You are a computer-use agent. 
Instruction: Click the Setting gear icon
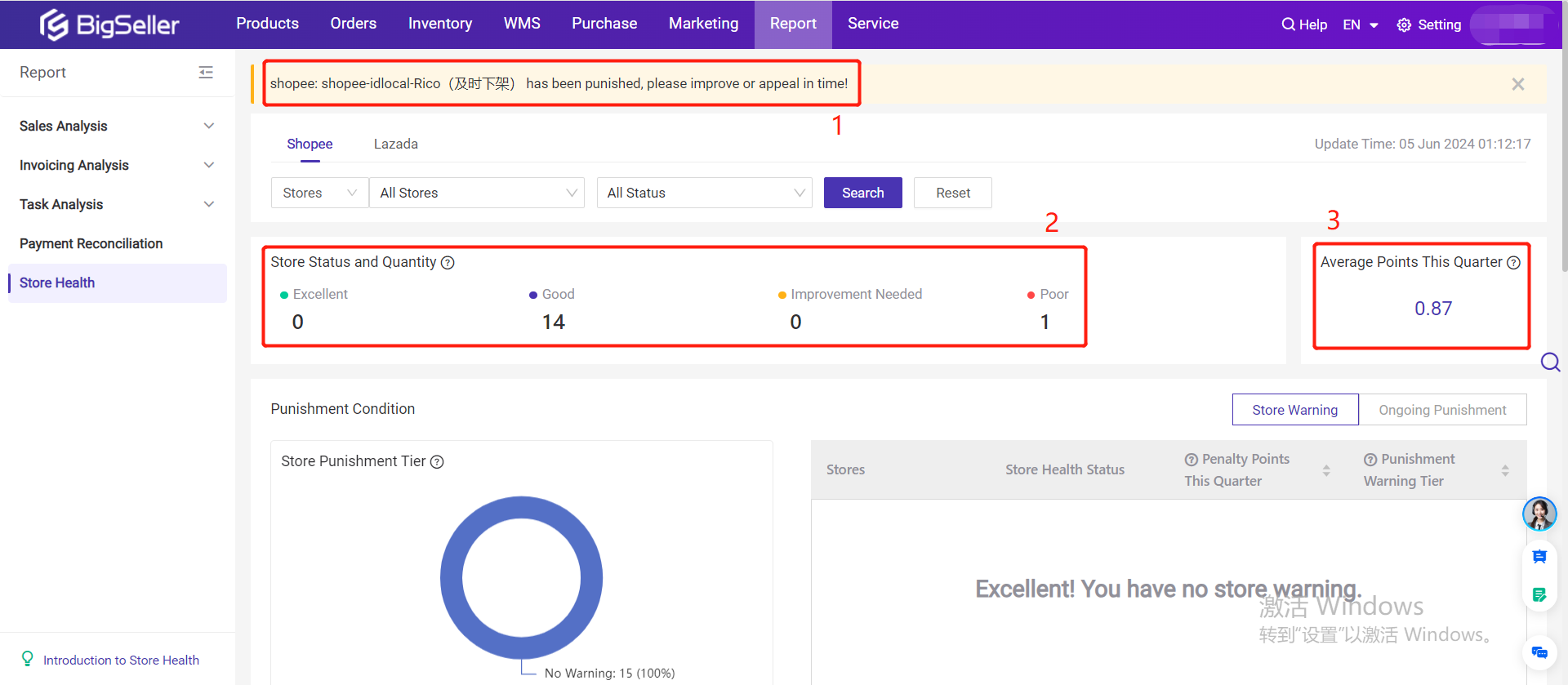(1404, 25)
